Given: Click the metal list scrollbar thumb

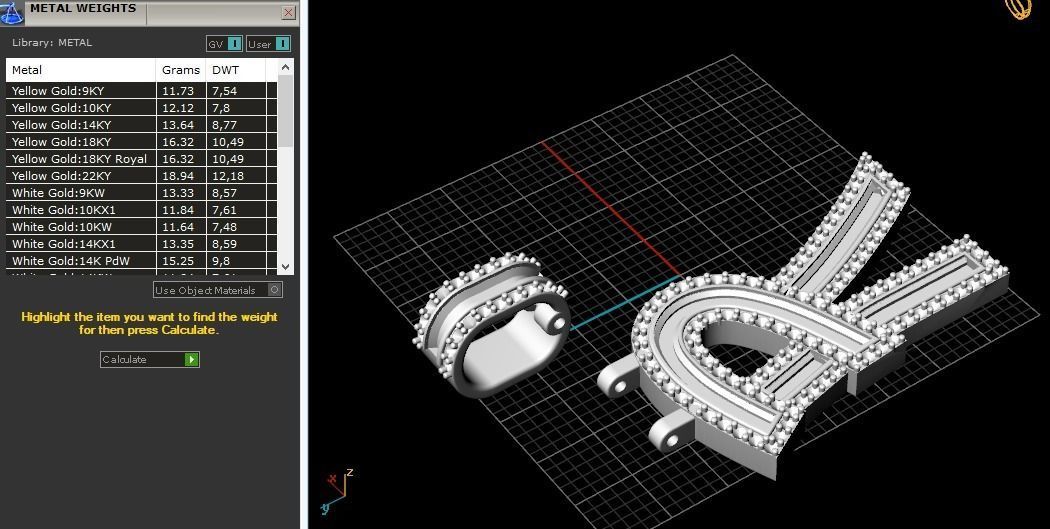Looking at the screenshot, I should (285, 111).
